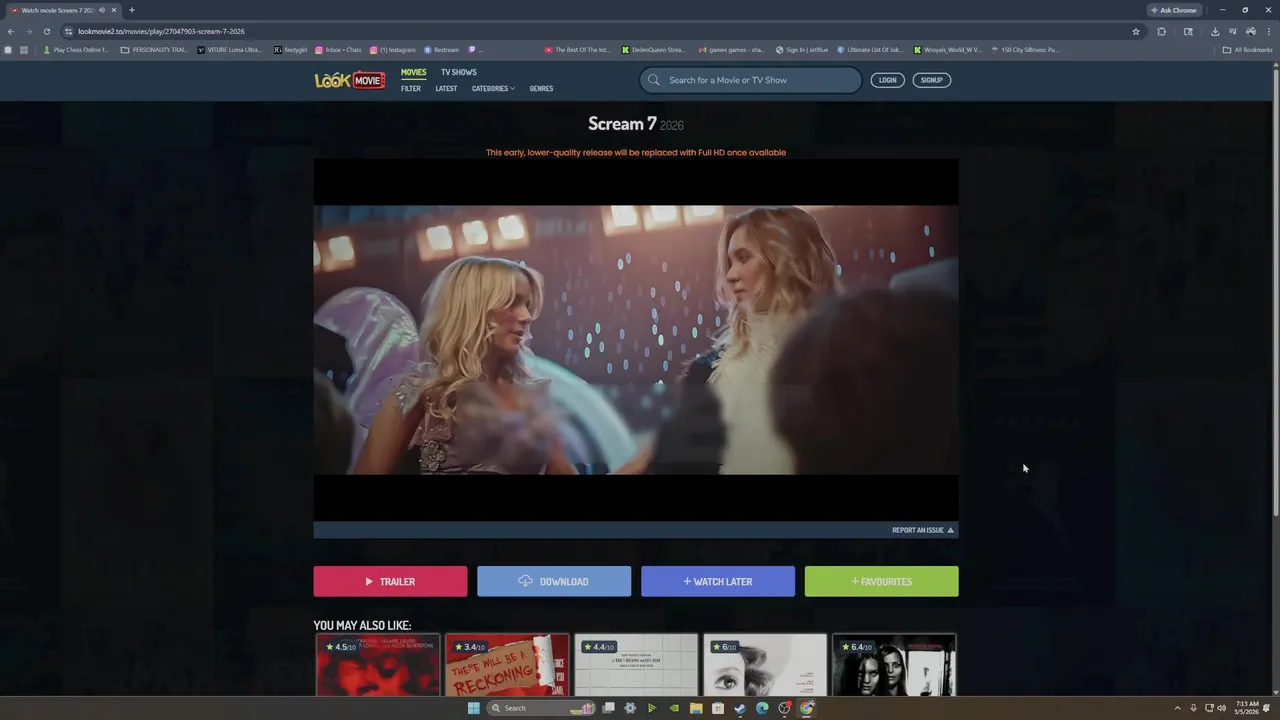Click the Ask Chrome button
The image size is (1280, 720).
[x=1174, y=10]
